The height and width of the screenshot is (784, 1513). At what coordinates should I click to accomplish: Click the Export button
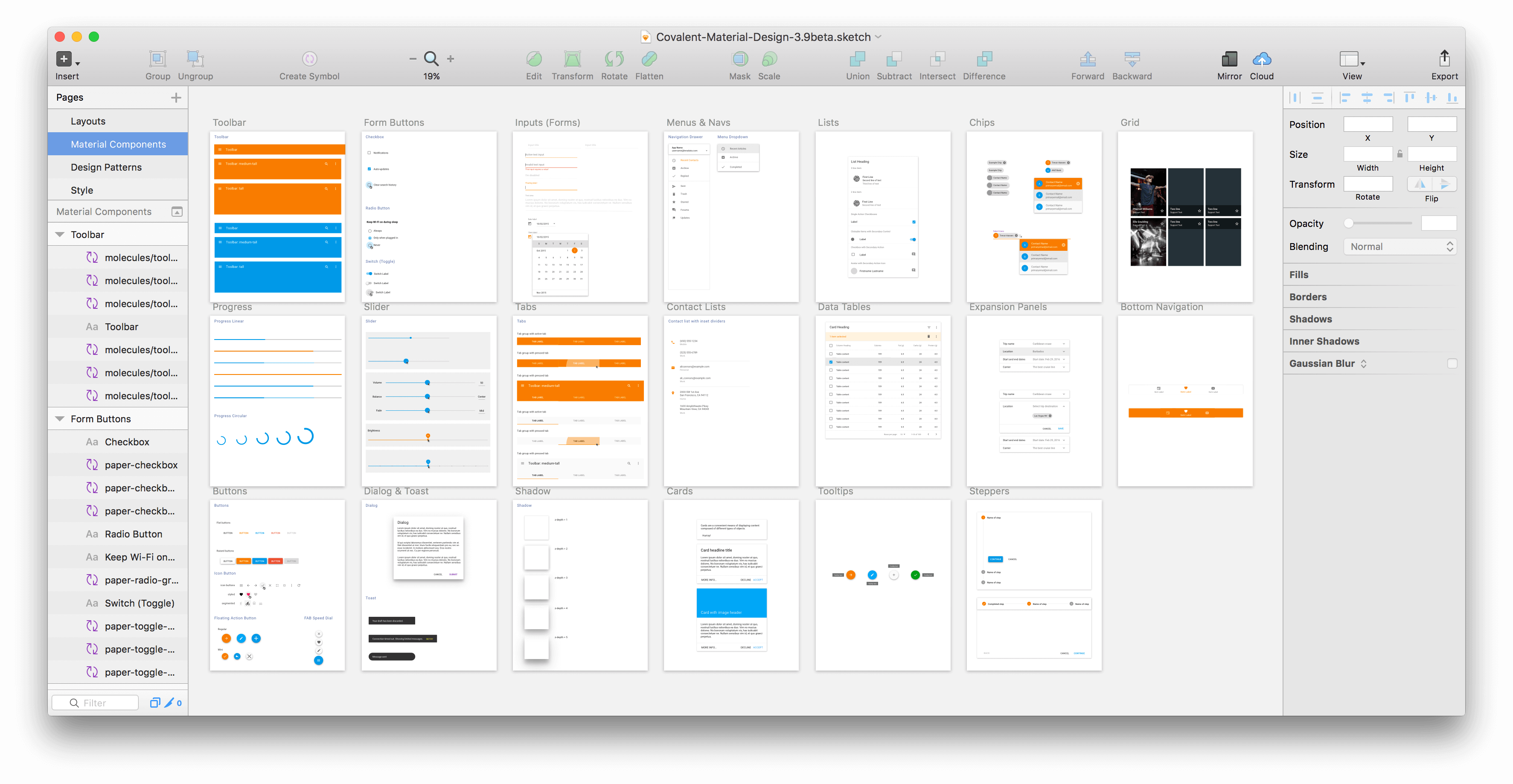[1445, 64]
